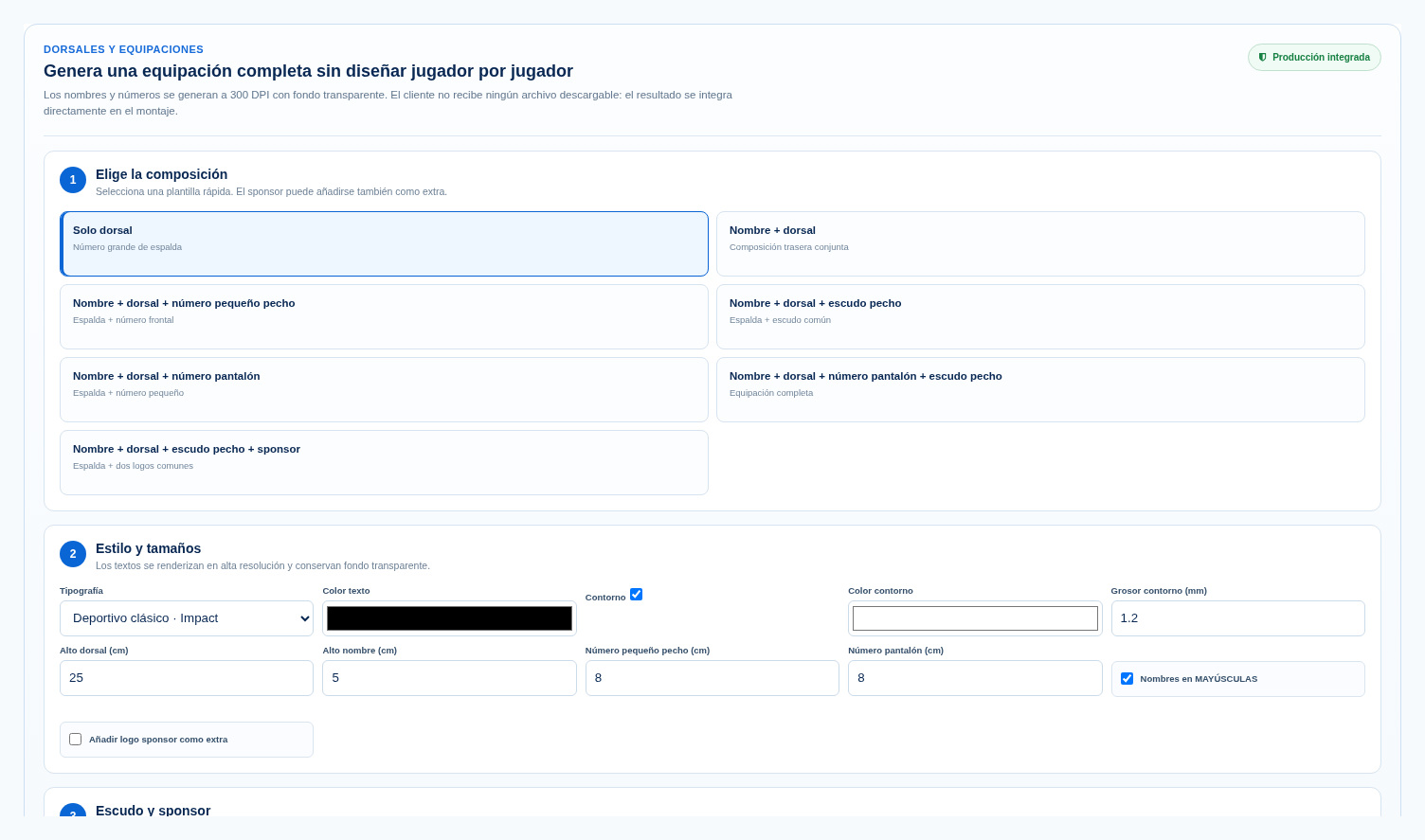Open the white Color contorno swatch
The height and width of the screenshot is (840, 1425).
coord(975,618)
